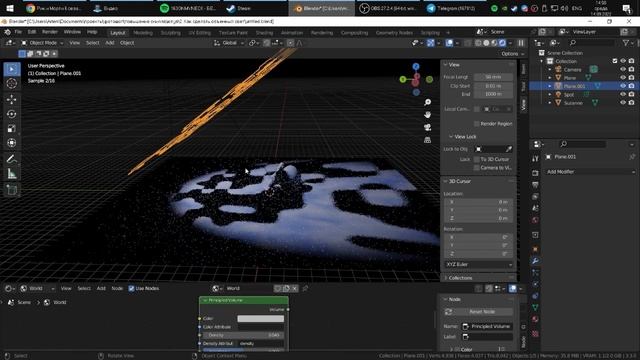
Task: Hide the Camera object with eye icon
Action: pos(623,69)
